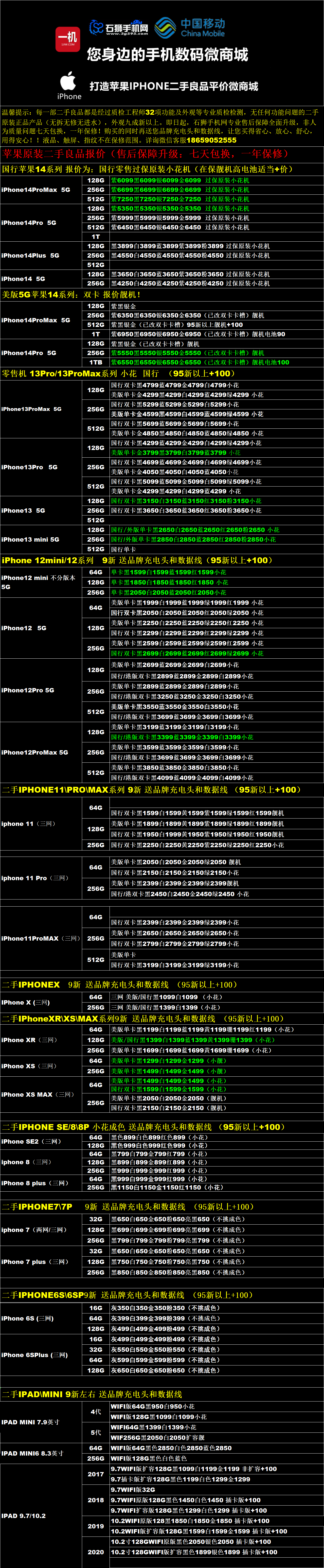324x1568 pixels.
Task: Select the iPhone 7 plus（三网）label
Action: point(35,1262)
